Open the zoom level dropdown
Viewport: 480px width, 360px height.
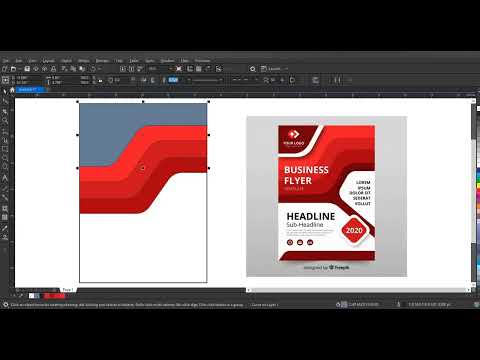170,69
